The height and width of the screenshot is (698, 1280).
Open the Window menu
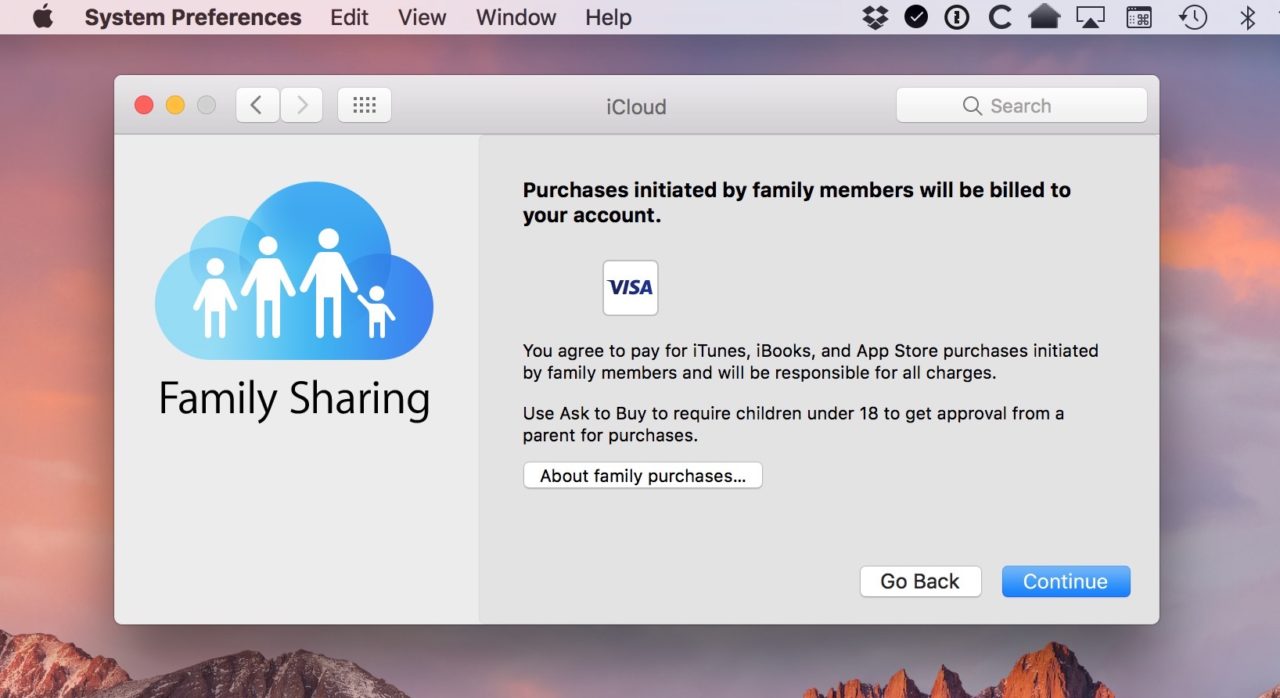516,17
